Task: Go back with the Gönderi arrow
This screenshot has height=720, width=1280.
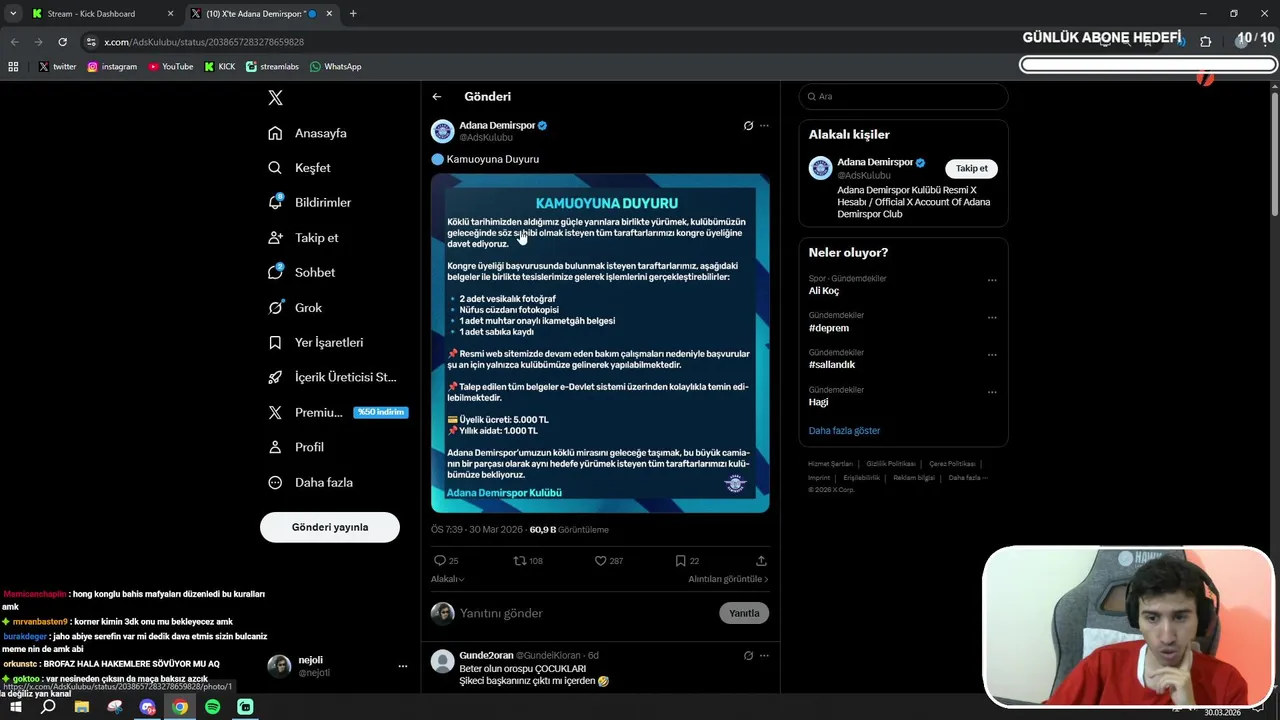Action: click(437, 97)
